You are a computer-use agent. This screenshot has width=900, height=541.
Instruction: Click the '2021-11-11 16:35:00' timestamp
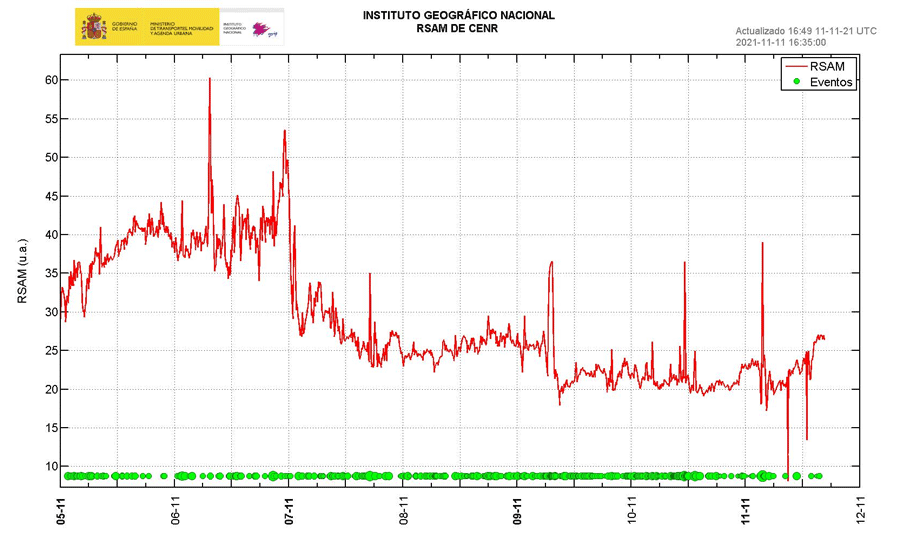pyautogui.click(x=781, y=42)
